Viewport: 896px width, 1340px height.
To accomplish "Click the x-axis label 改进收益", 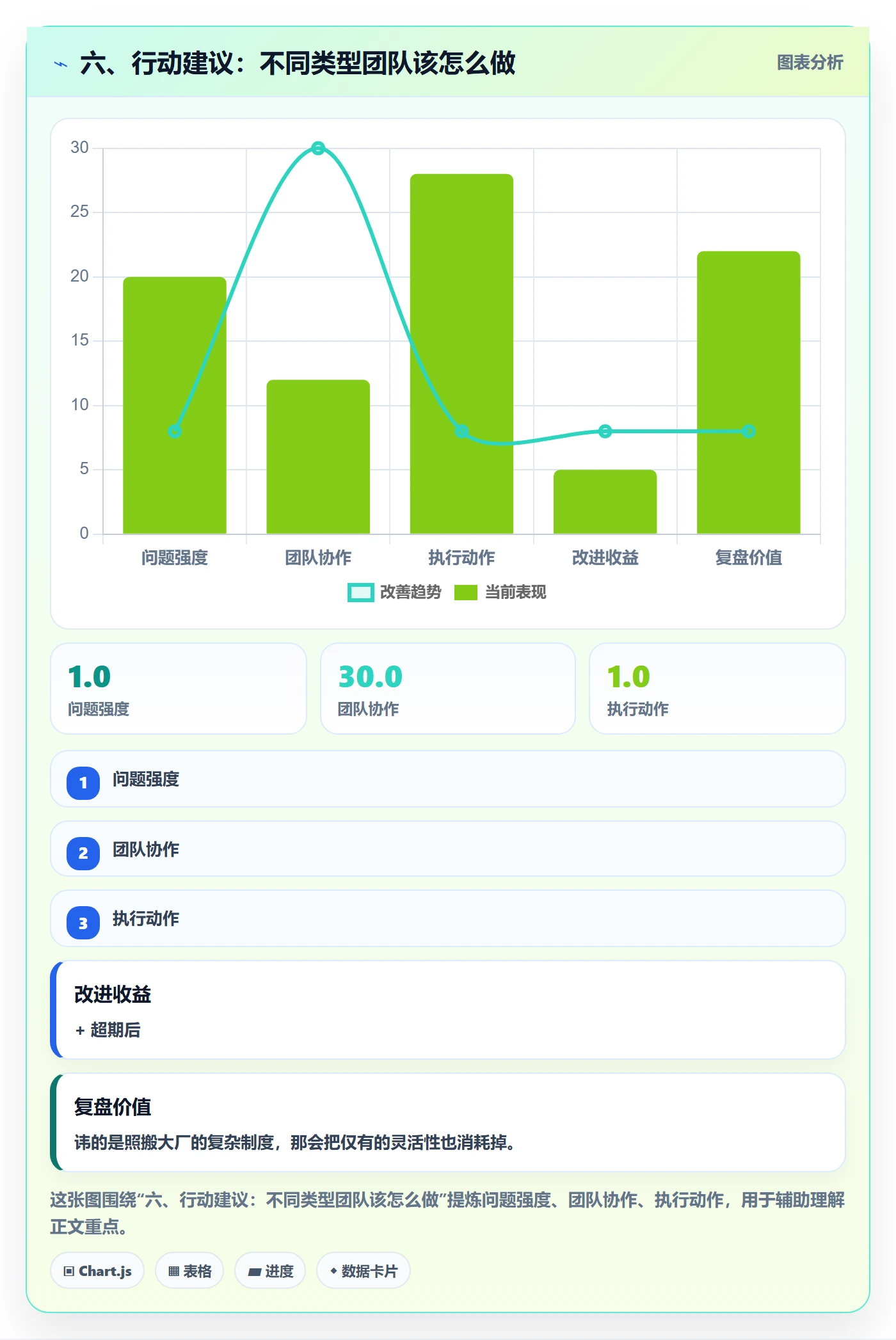I will [x=605, y=558].
